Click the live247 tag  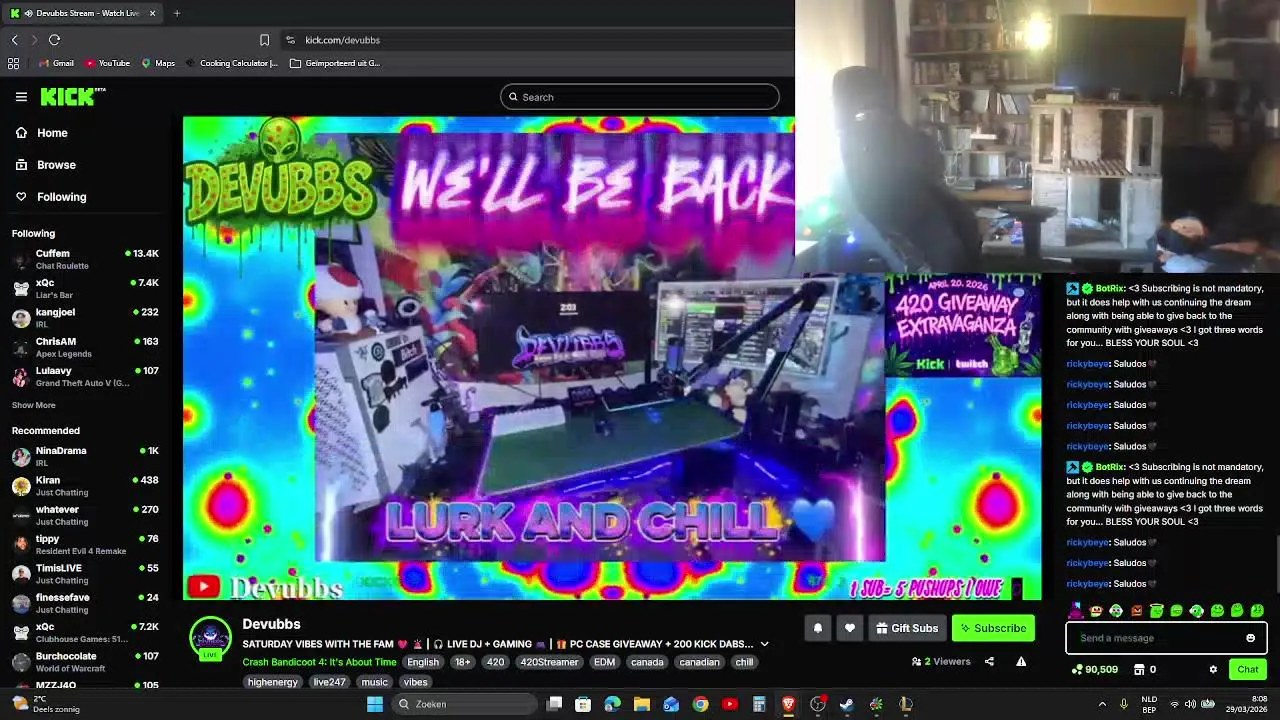coord(329,682)
